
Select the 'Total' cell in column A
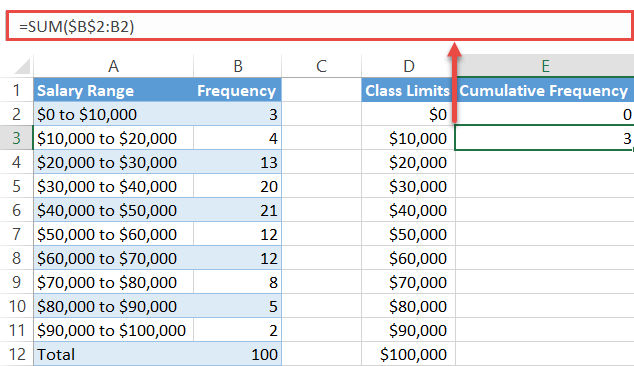[114, 354]
